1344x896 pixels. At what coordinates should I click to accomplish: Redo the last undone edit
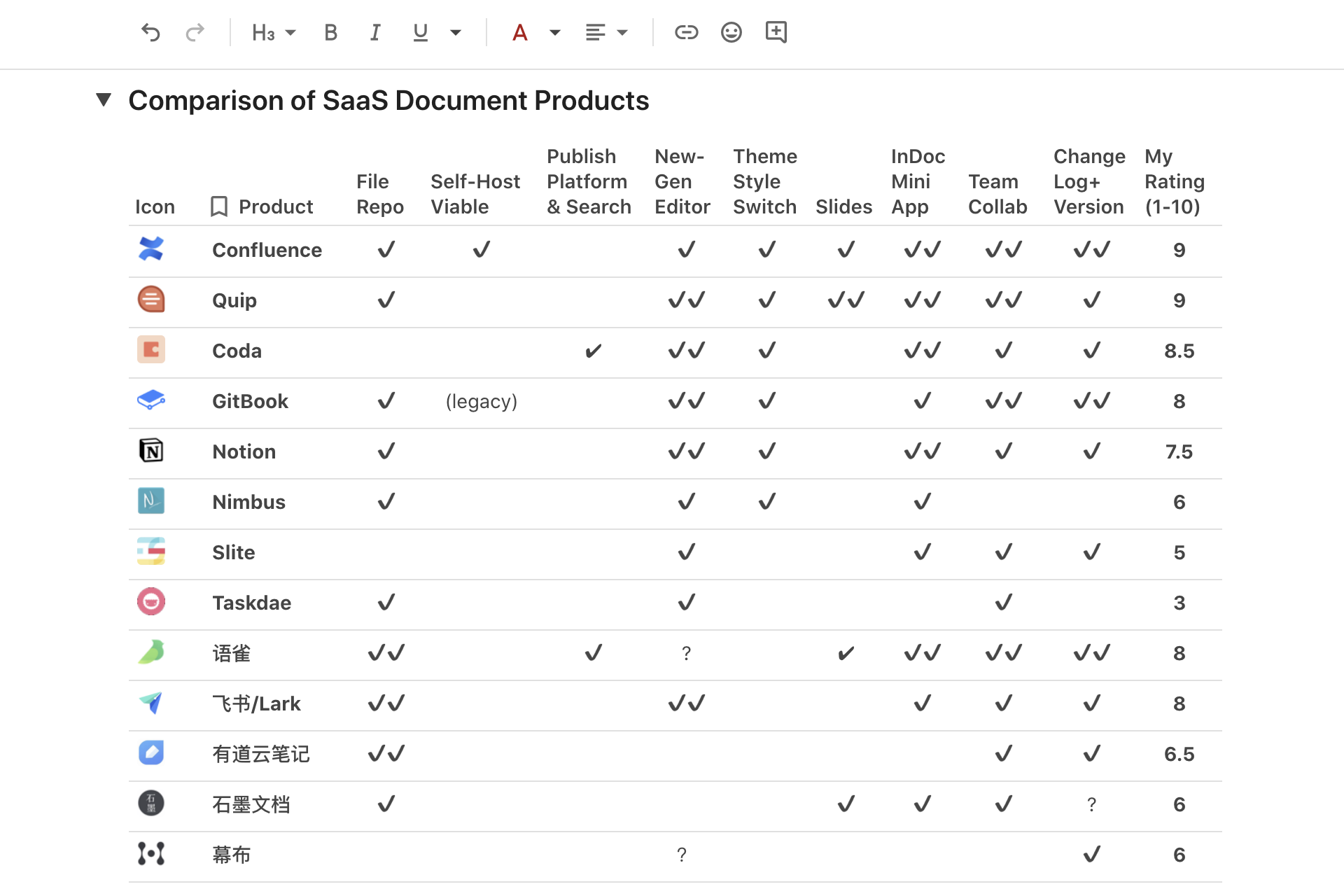tap(195, 32)
